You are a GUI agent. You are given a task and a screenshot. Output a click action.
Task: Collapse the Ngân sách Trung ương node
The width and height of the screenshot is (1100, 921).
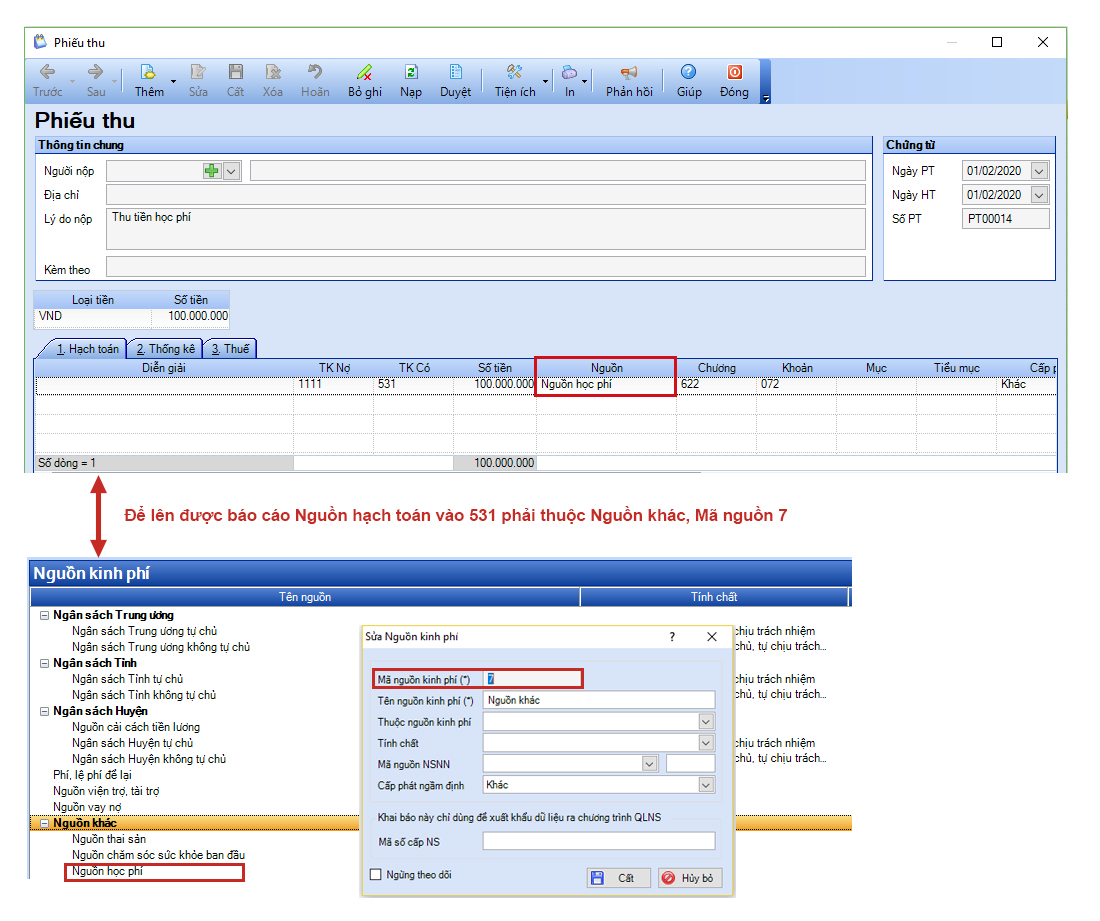click(44, 615)
